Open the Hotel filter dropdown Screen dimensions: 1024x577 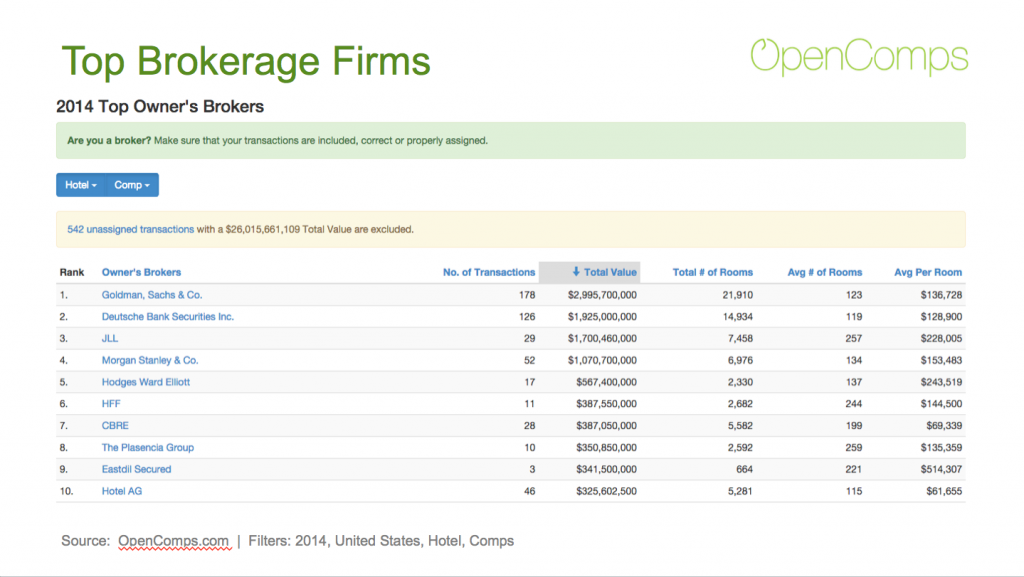point(81,185)
